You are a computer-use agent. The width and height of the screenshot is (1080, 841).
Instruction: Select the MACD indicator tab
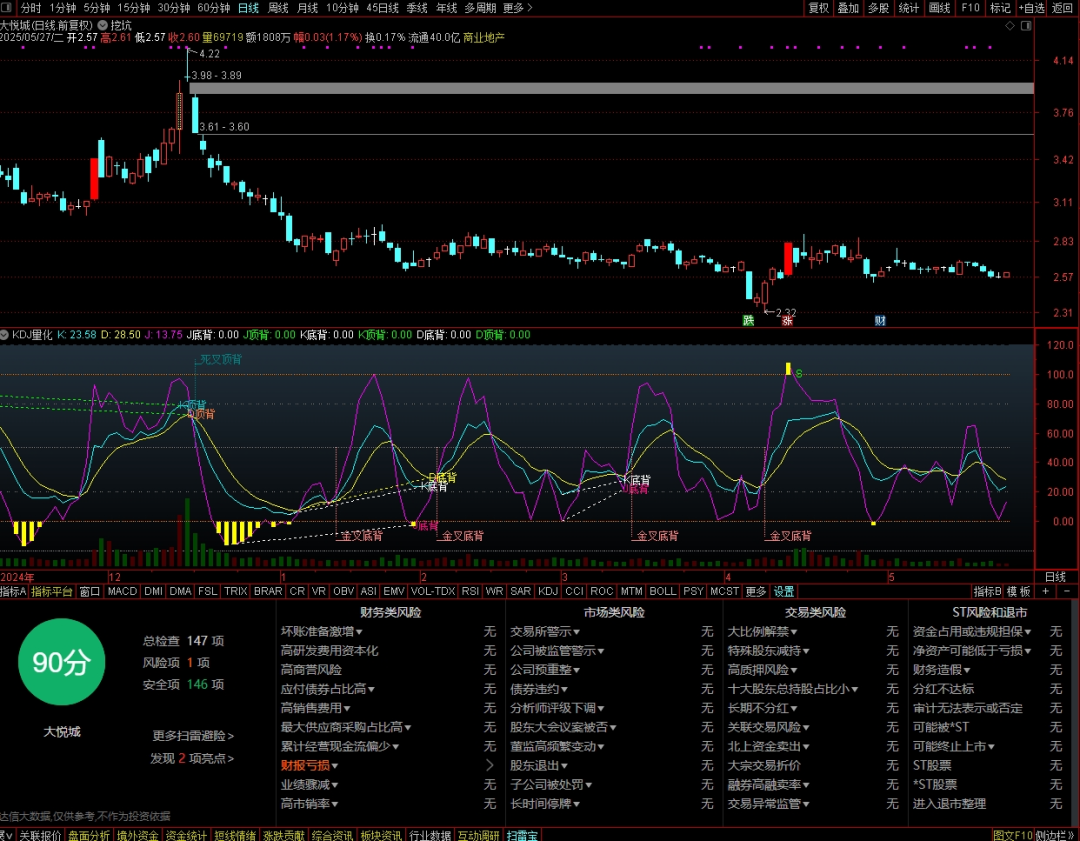click(122, 591)
